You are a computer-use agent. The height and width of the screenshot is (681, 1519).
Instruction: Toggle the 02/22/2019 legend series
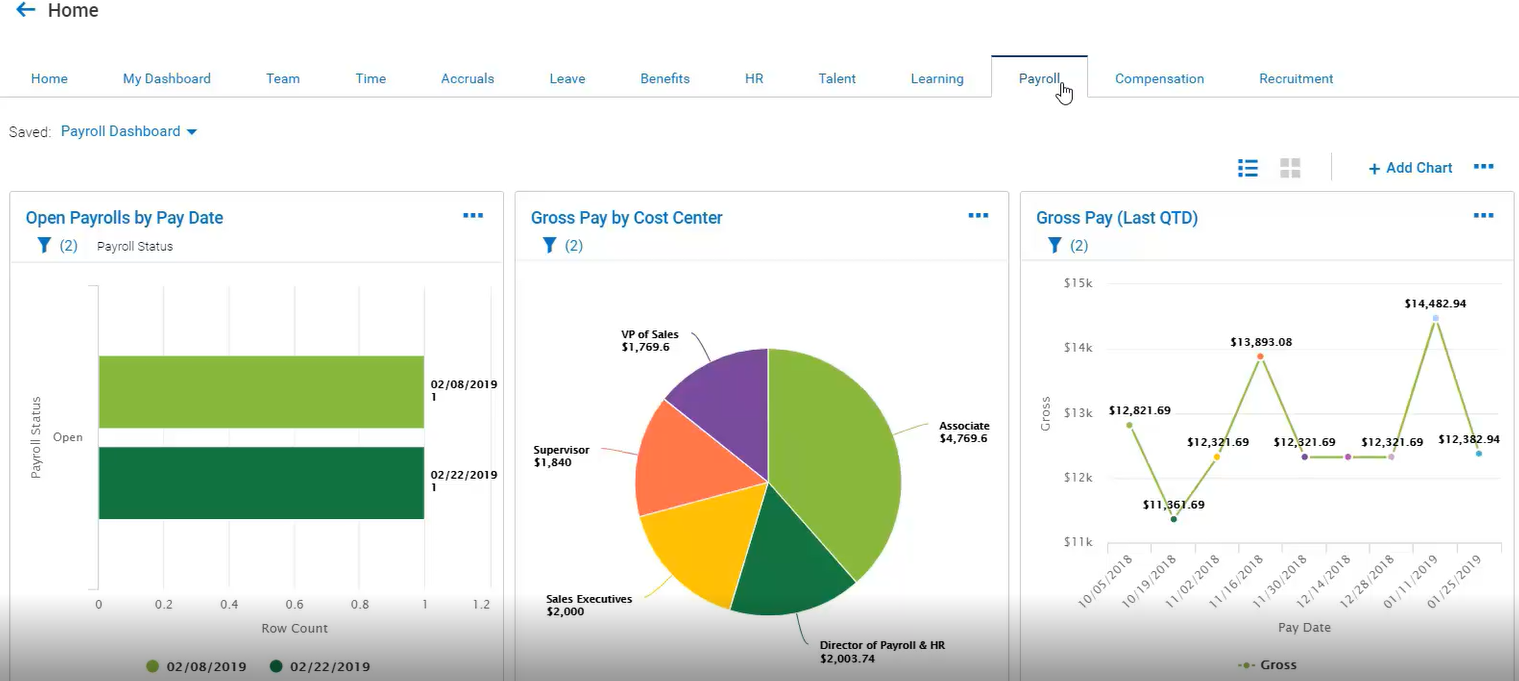pyautogui.click(x=319, y=666)
